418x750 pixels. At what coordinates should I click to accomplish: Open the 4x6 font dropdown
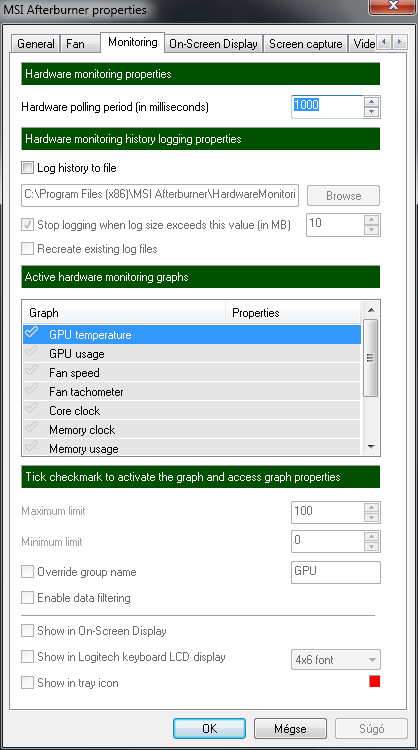[x=336, y=660]
